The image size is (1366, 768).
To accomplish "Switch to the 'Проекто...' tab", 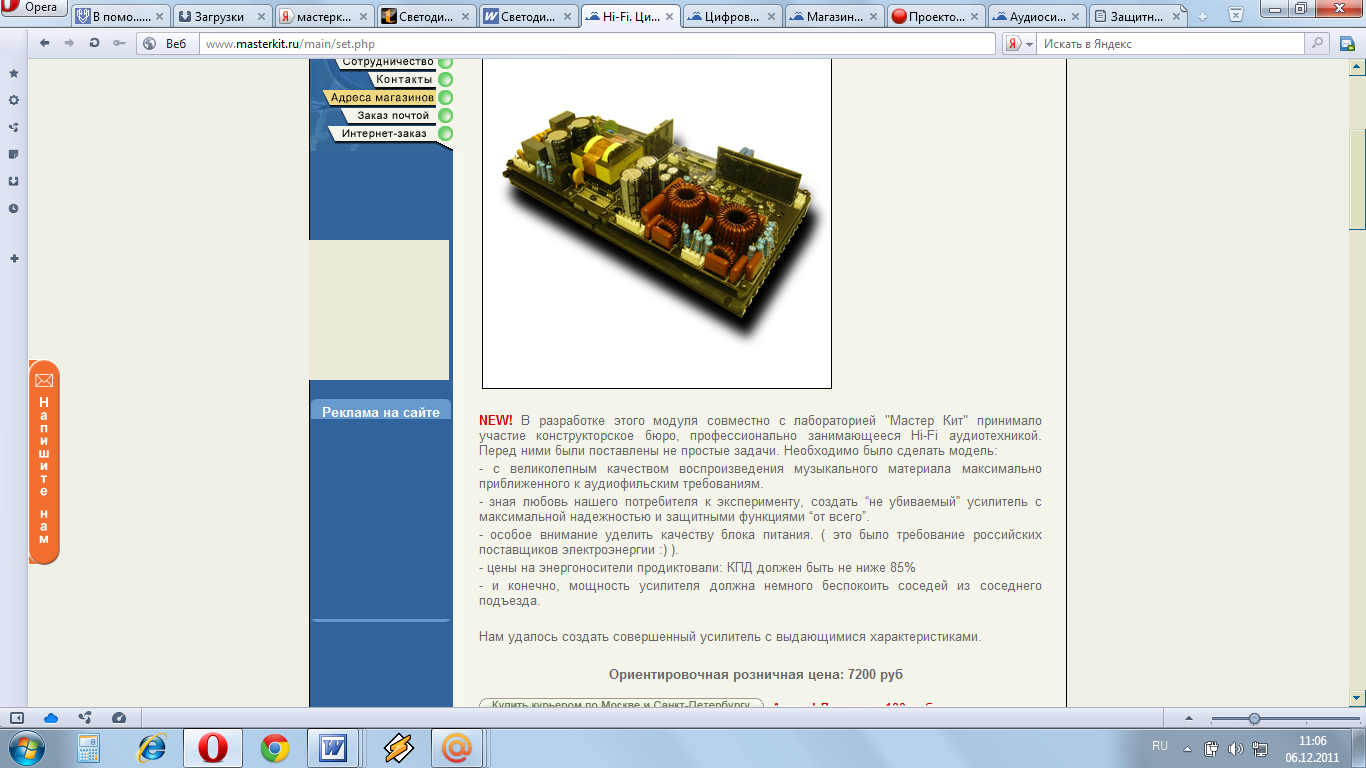I will click(x=936, y=16).
